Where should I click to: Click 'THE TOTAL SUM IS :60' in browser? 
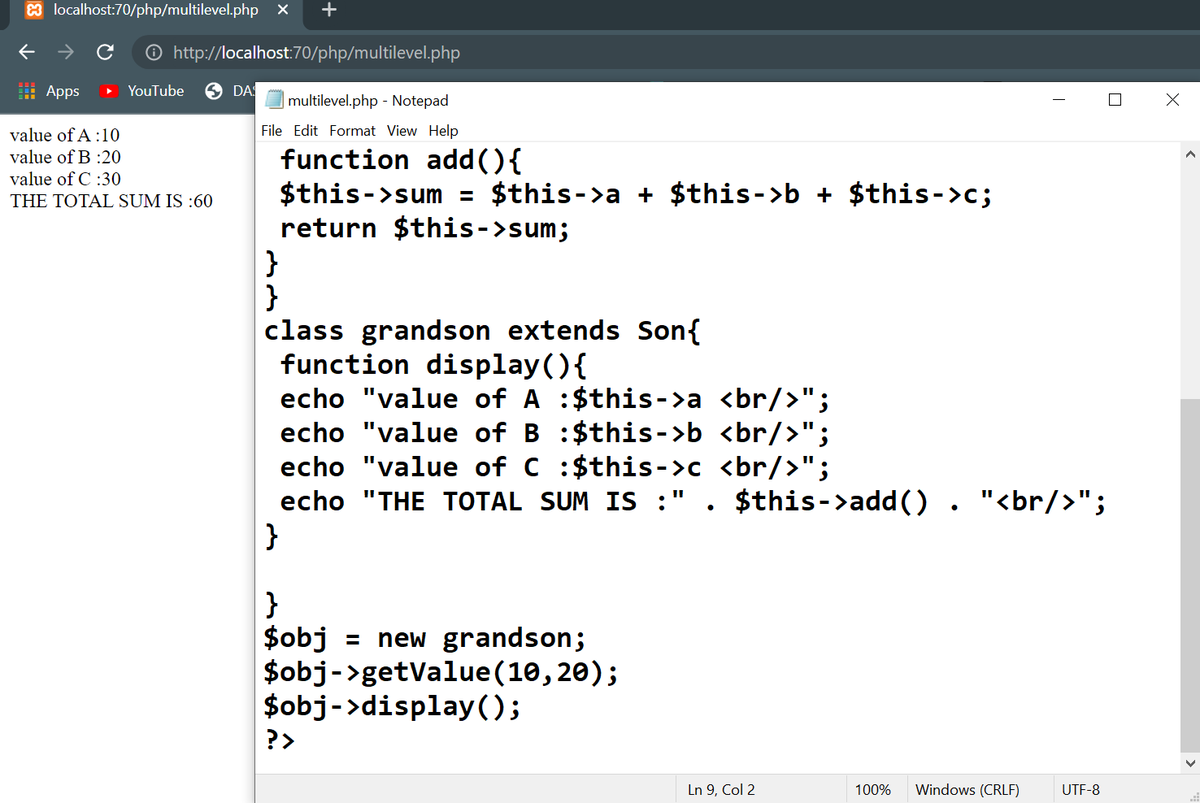click(x=111, y=201)
